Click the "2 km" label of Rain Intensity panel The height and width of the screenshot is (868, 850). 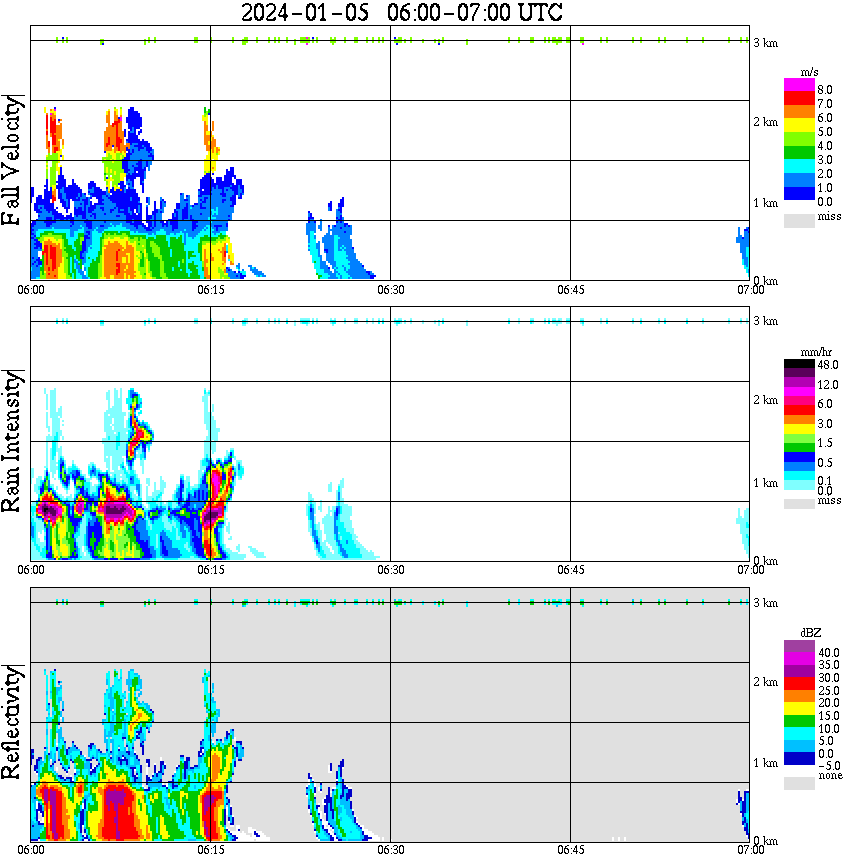[x=766, y=400]
